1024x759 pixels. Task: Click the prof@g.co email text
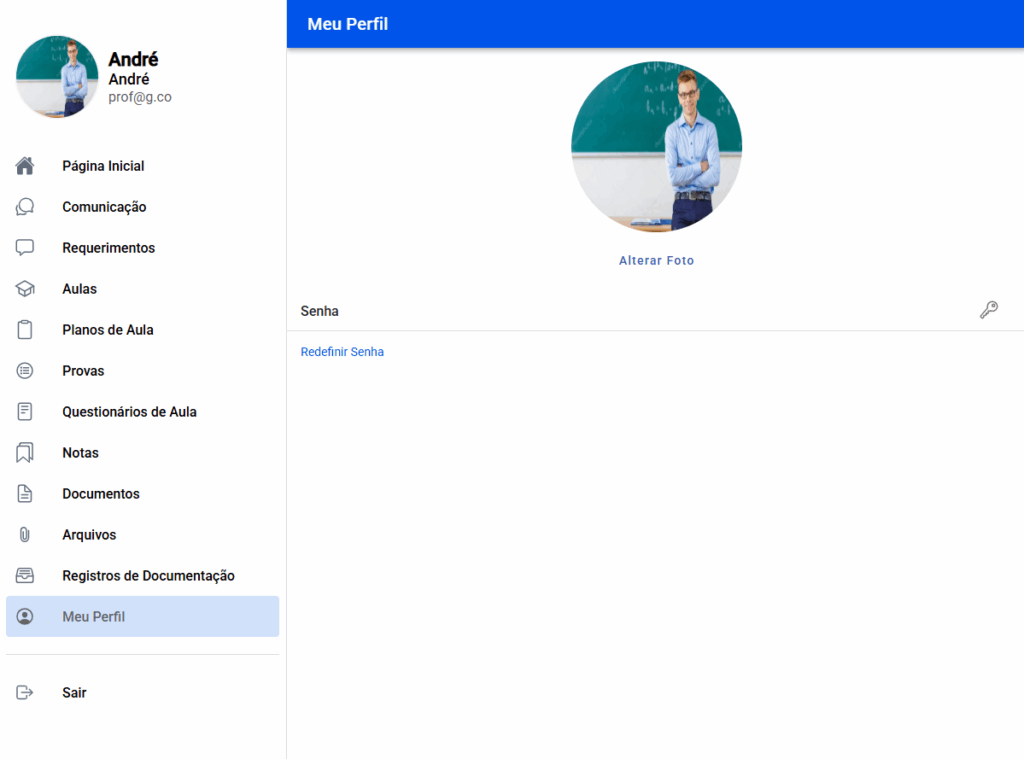(x=140, y=97)
